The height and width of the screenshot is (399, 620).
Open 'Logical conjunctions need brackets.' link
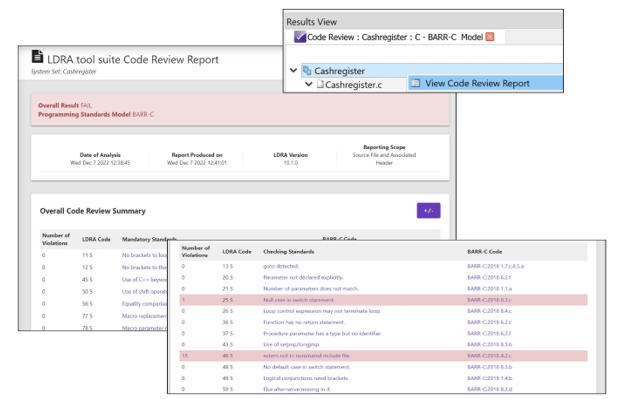point(306,378)
